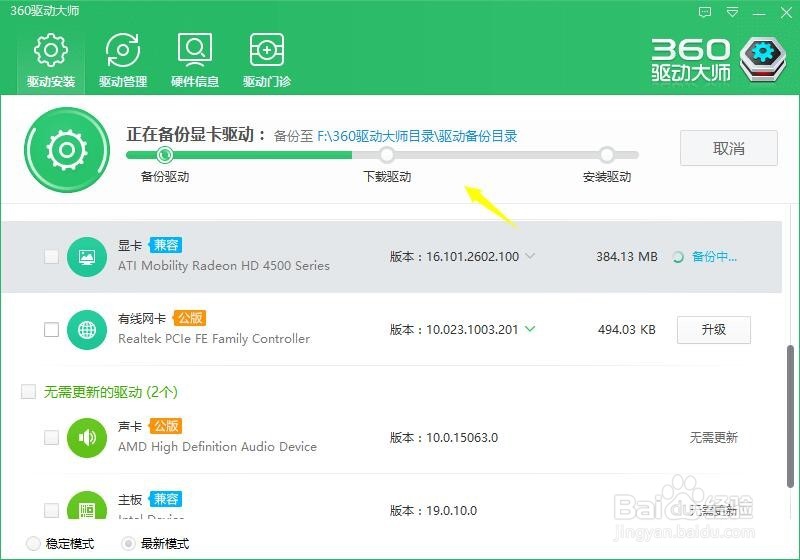Click the 显卡 display card icon
This screenshot has height=560, width=800.
coord(87,257)
